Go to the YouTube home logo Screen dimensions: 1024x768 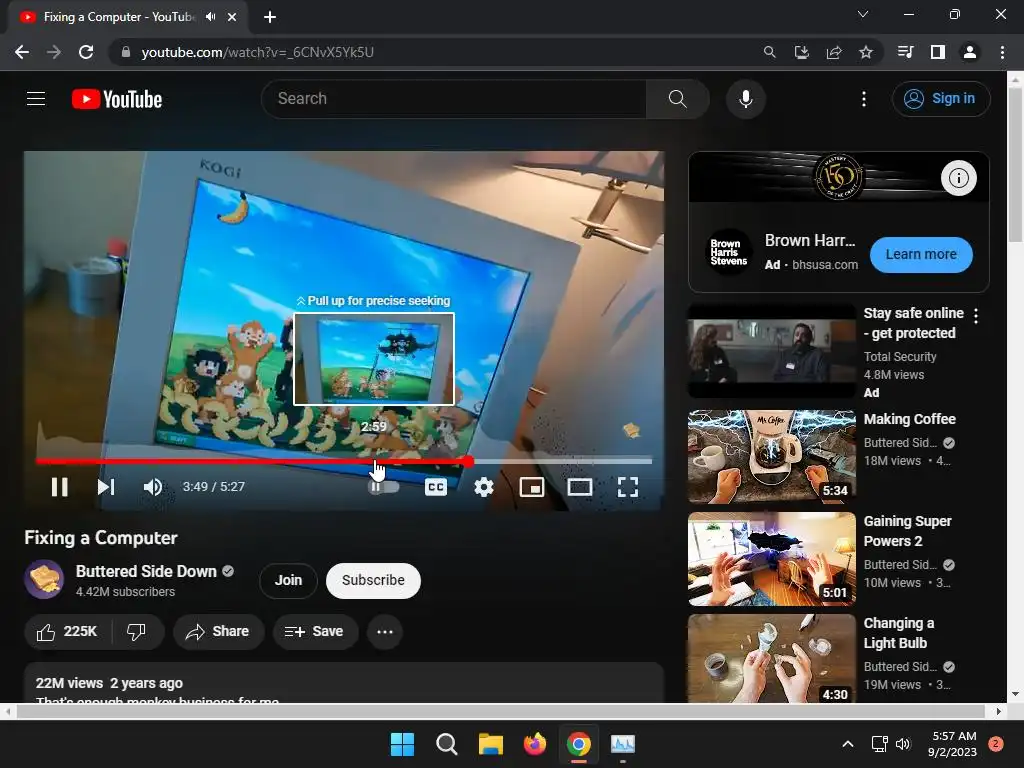(x=117, y=99)
